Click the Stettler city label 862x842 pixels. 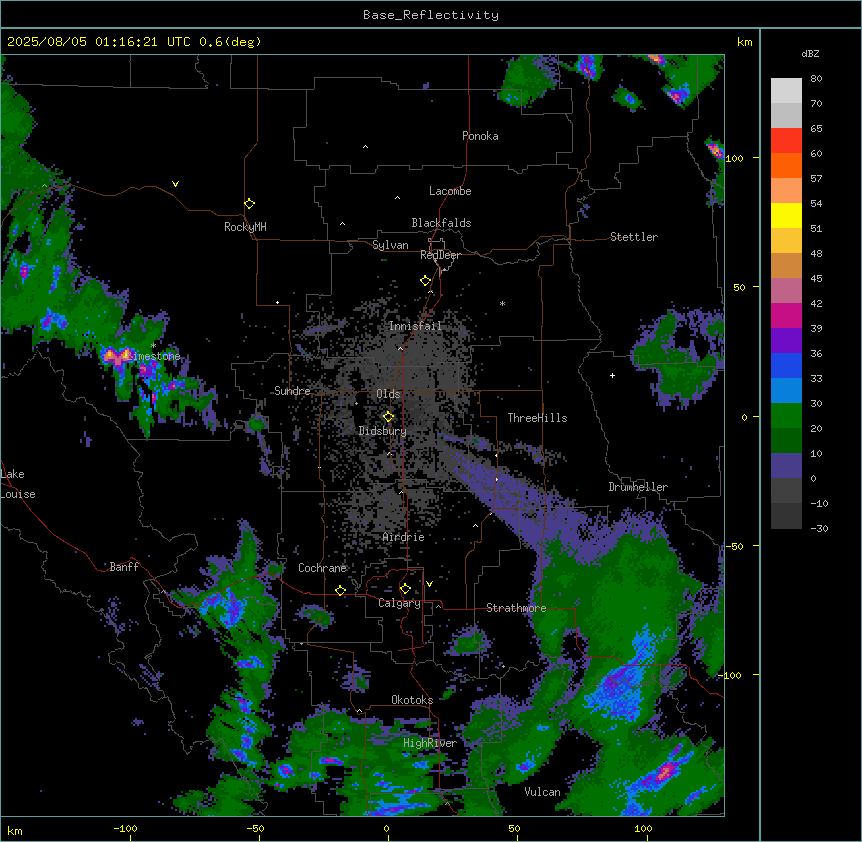[634, 237]
